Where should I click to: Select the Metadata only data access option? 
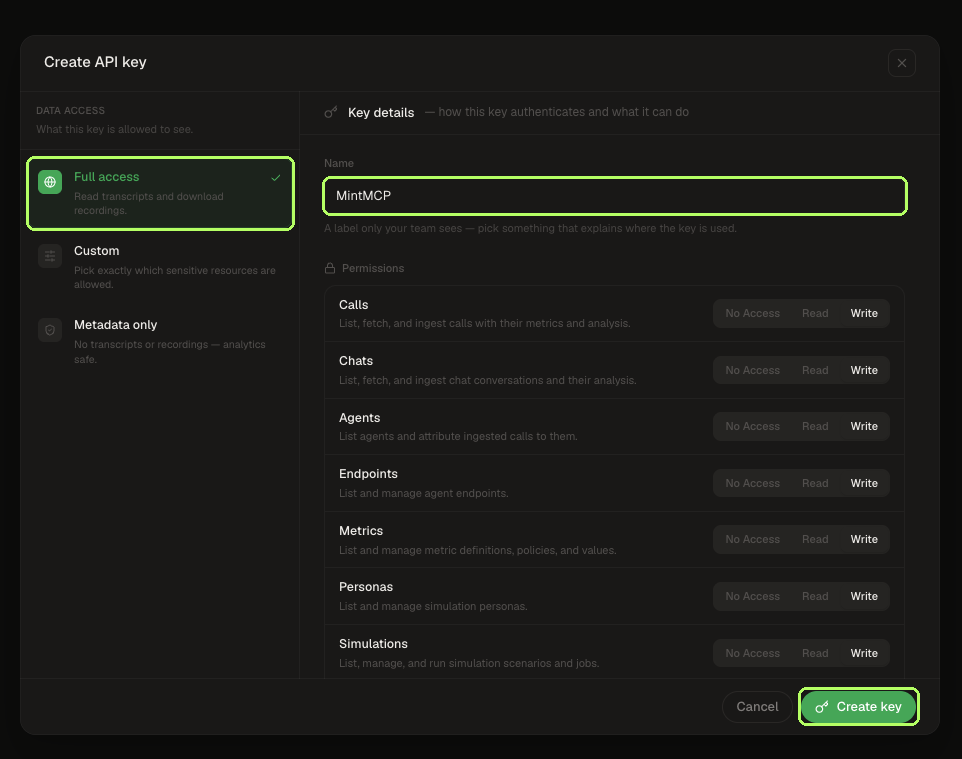(x=160, y=341)
